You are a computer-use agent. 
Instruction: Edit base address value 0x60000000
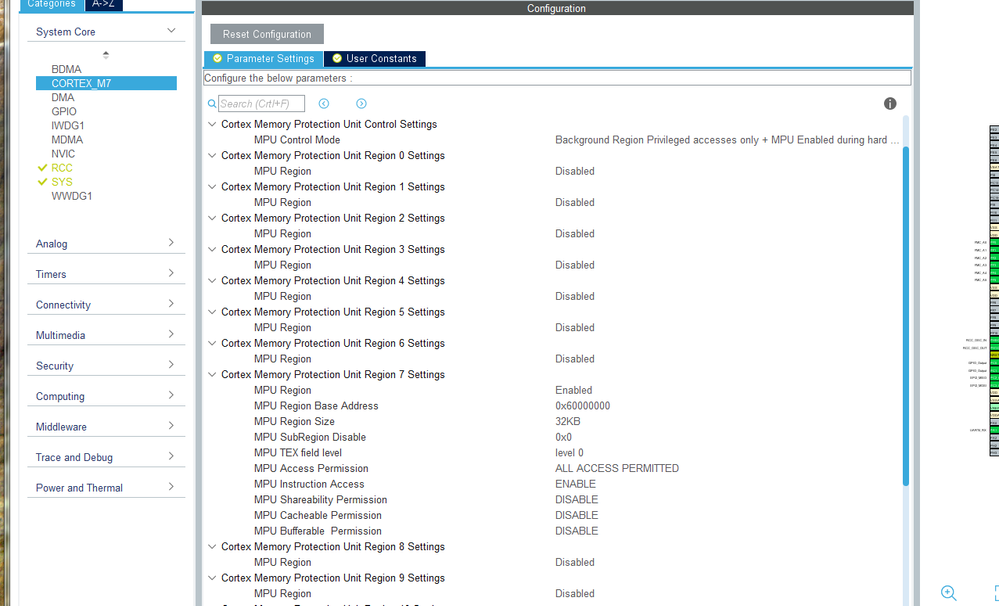(582, 406)
